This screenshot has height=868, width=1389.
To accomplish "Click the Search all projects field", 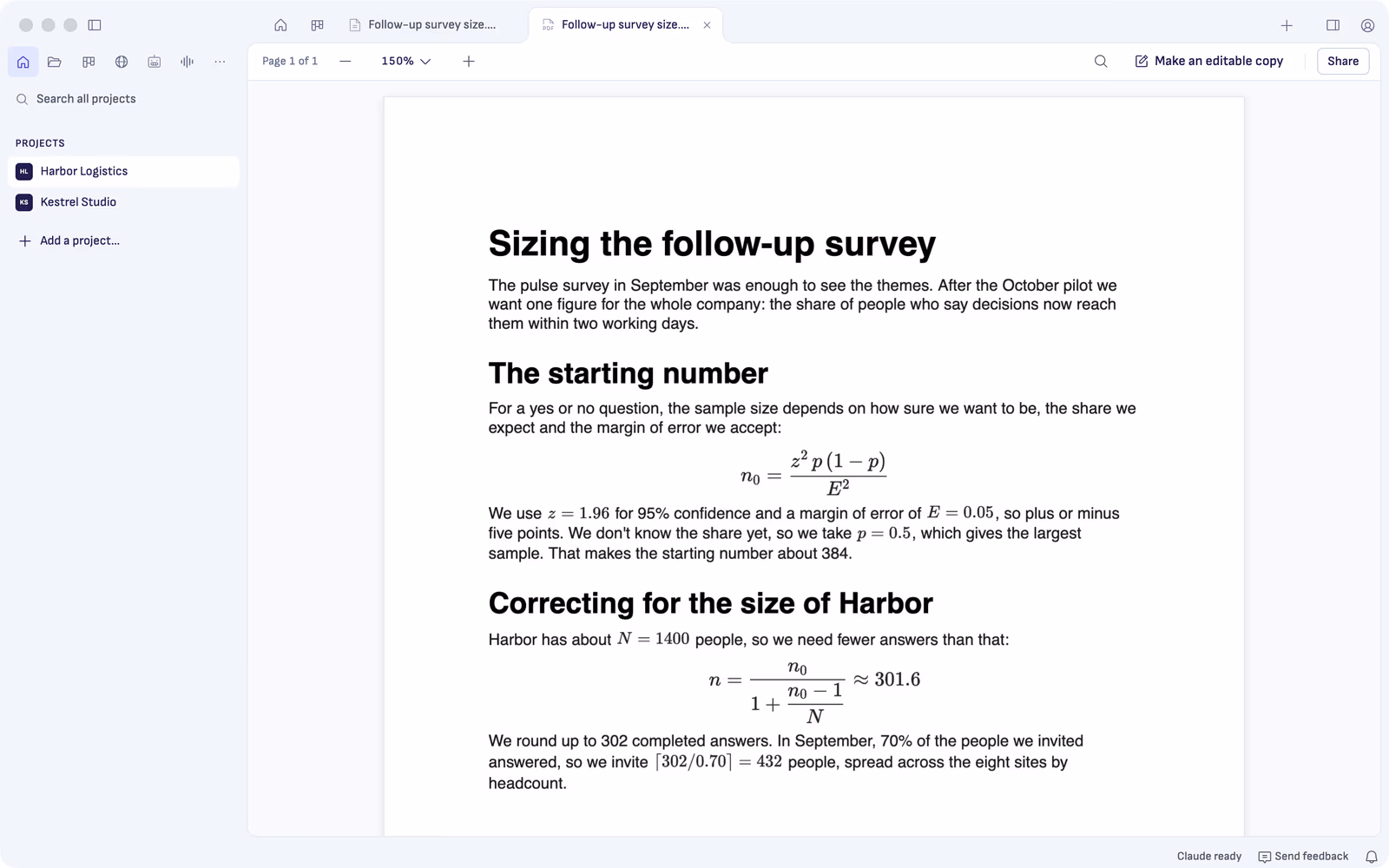I will click(123, 99).
